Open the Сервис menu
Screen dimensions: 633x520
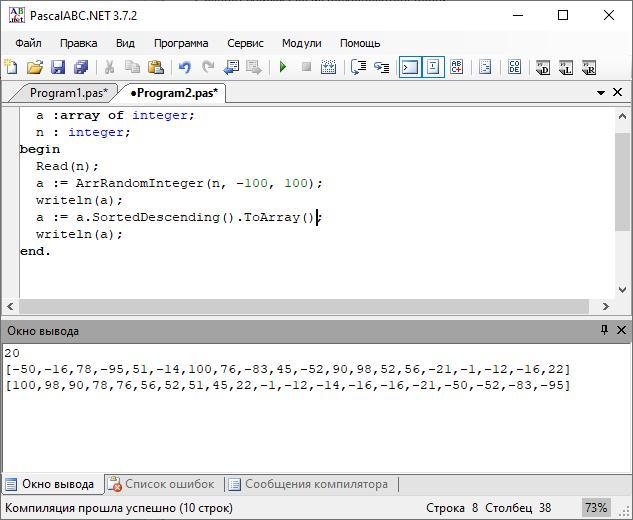pyautogui.click(x=245, y=43)
